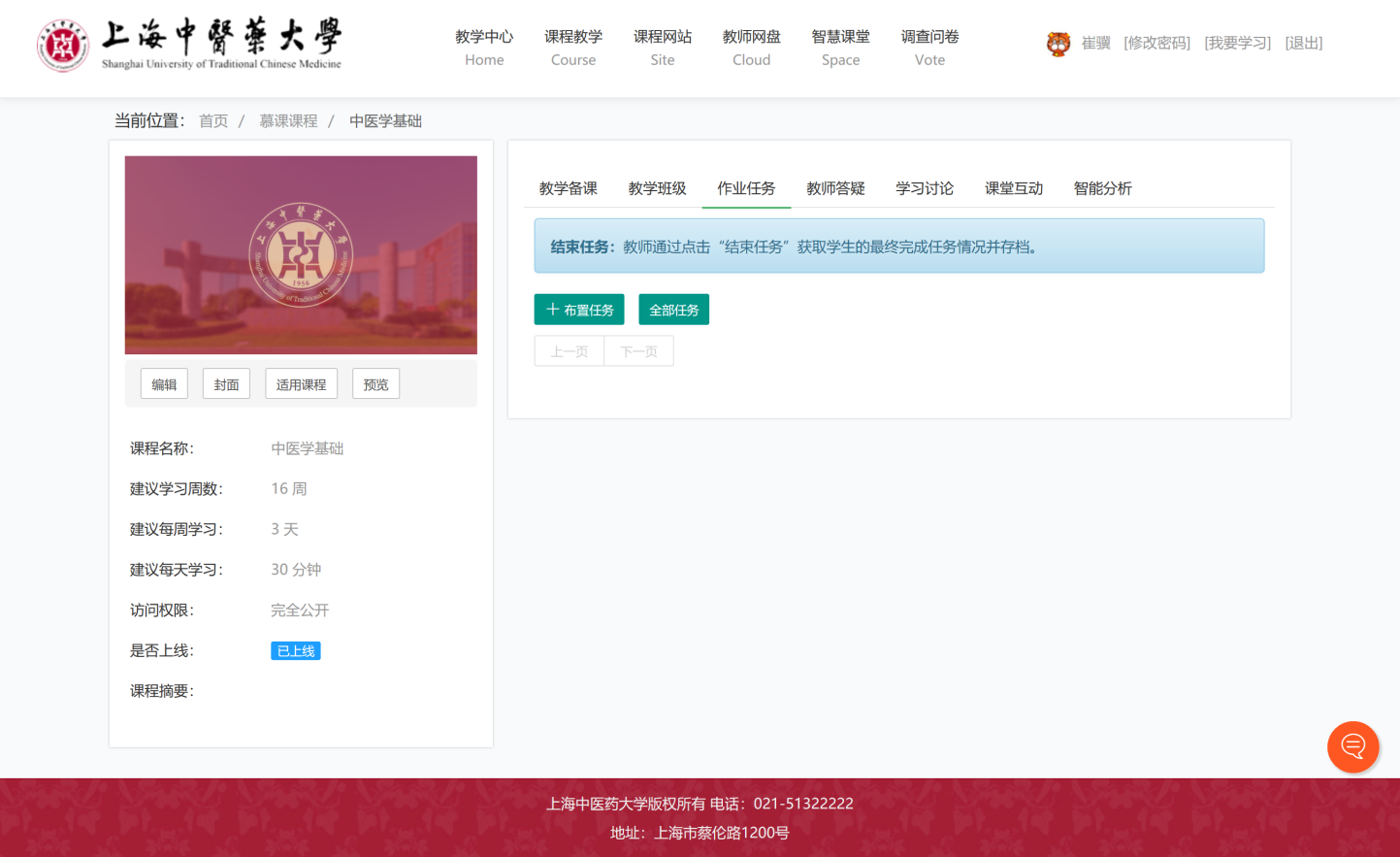Switch to the 教学备课 tab
Screen dimensions: 1400x857
coord(569,188)
